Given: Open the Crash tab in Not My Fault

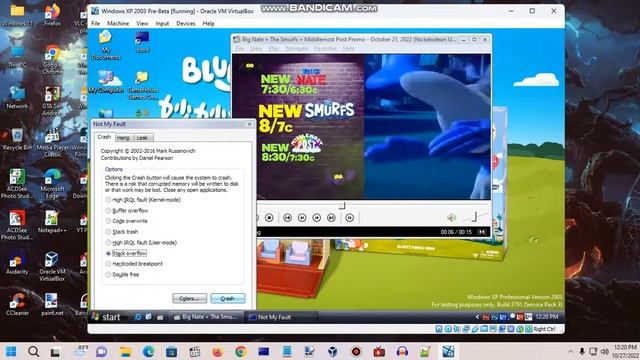Looking at the screenshot, I should [104, 137].
